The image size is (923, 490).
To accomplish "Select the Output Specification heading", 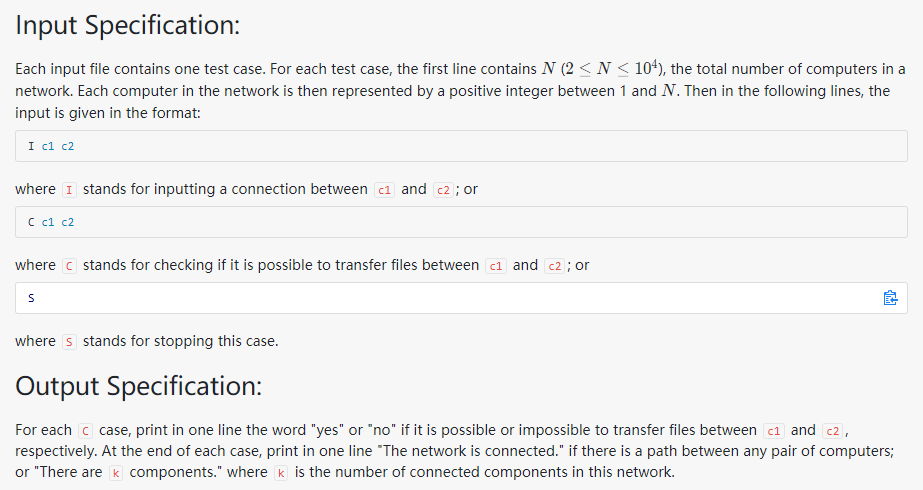I will pyautogui.click(x=138, y=386).
